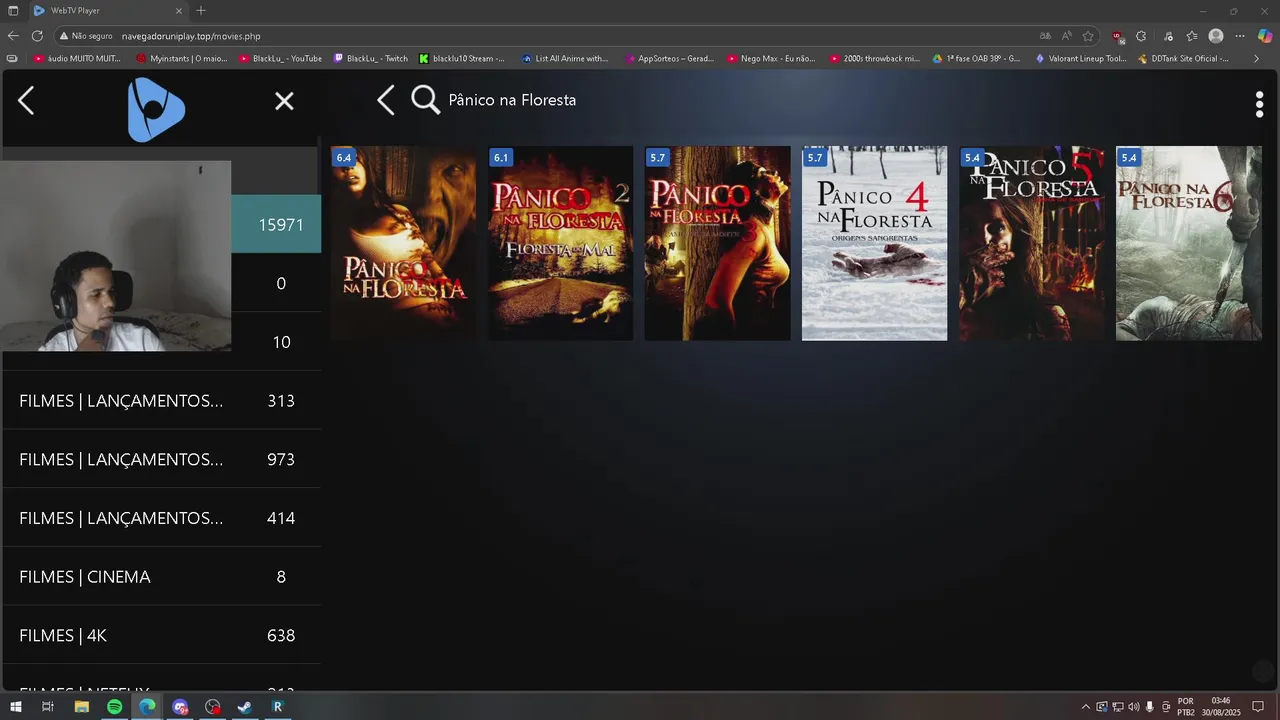The width and height of the screenshot is (1280, 720).
Task: Select the highlighted category with 15971 items
Action: pos(276,224)
